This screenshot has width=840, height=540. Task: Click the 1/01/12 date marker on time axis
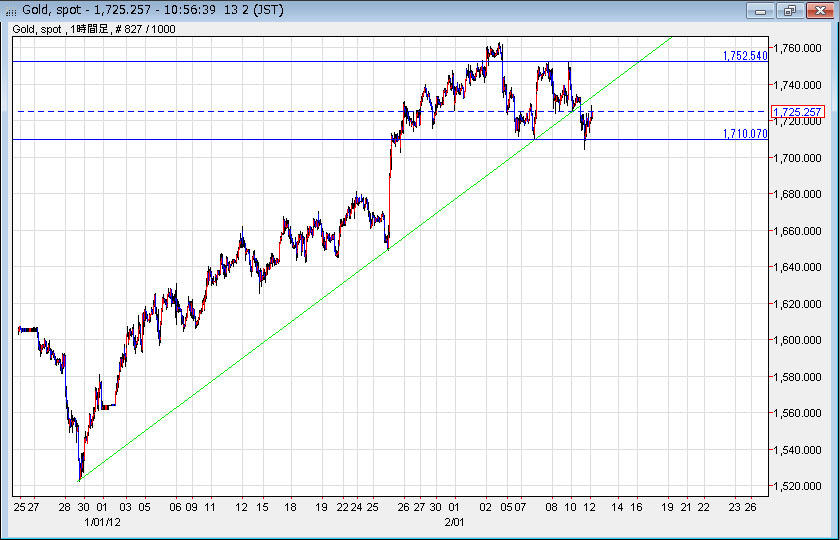[102, 522]
